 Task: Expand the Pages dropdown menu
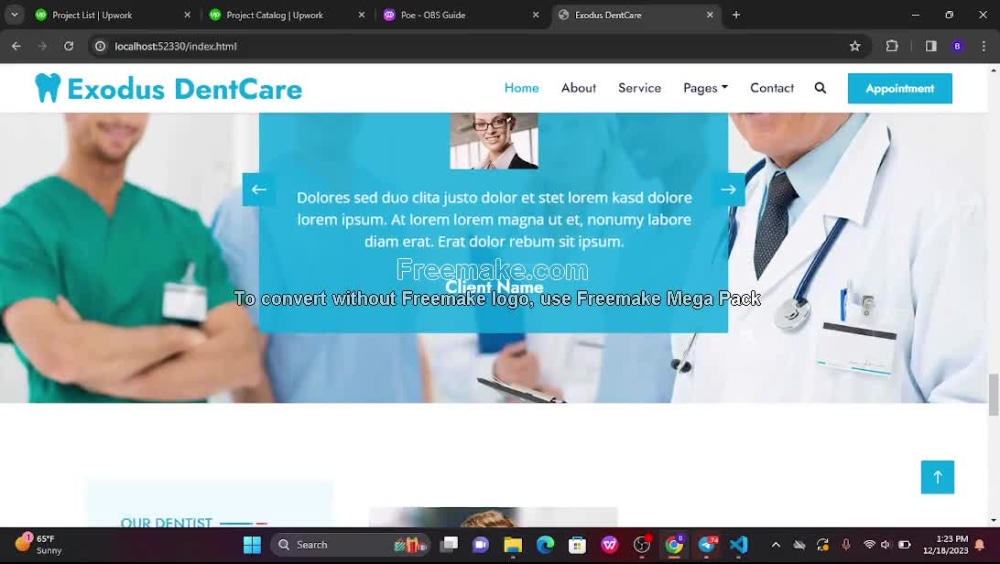coord(705,88)
